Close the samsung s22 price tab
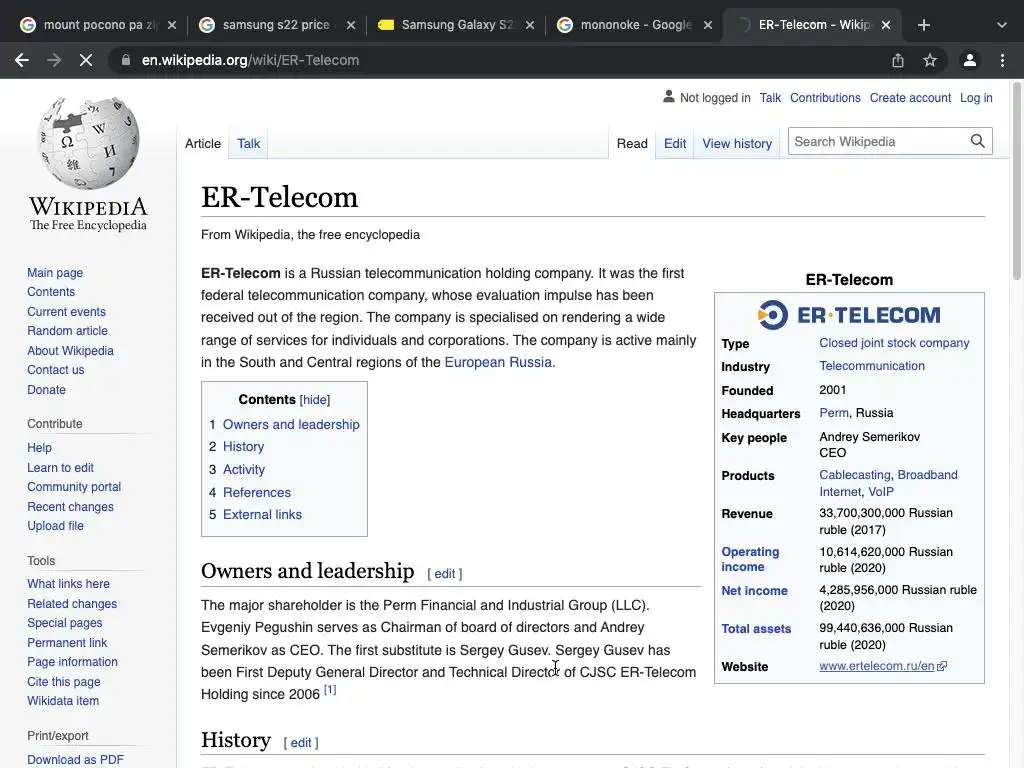Viewport: 1024px width, 768px height. click(351, 25)
